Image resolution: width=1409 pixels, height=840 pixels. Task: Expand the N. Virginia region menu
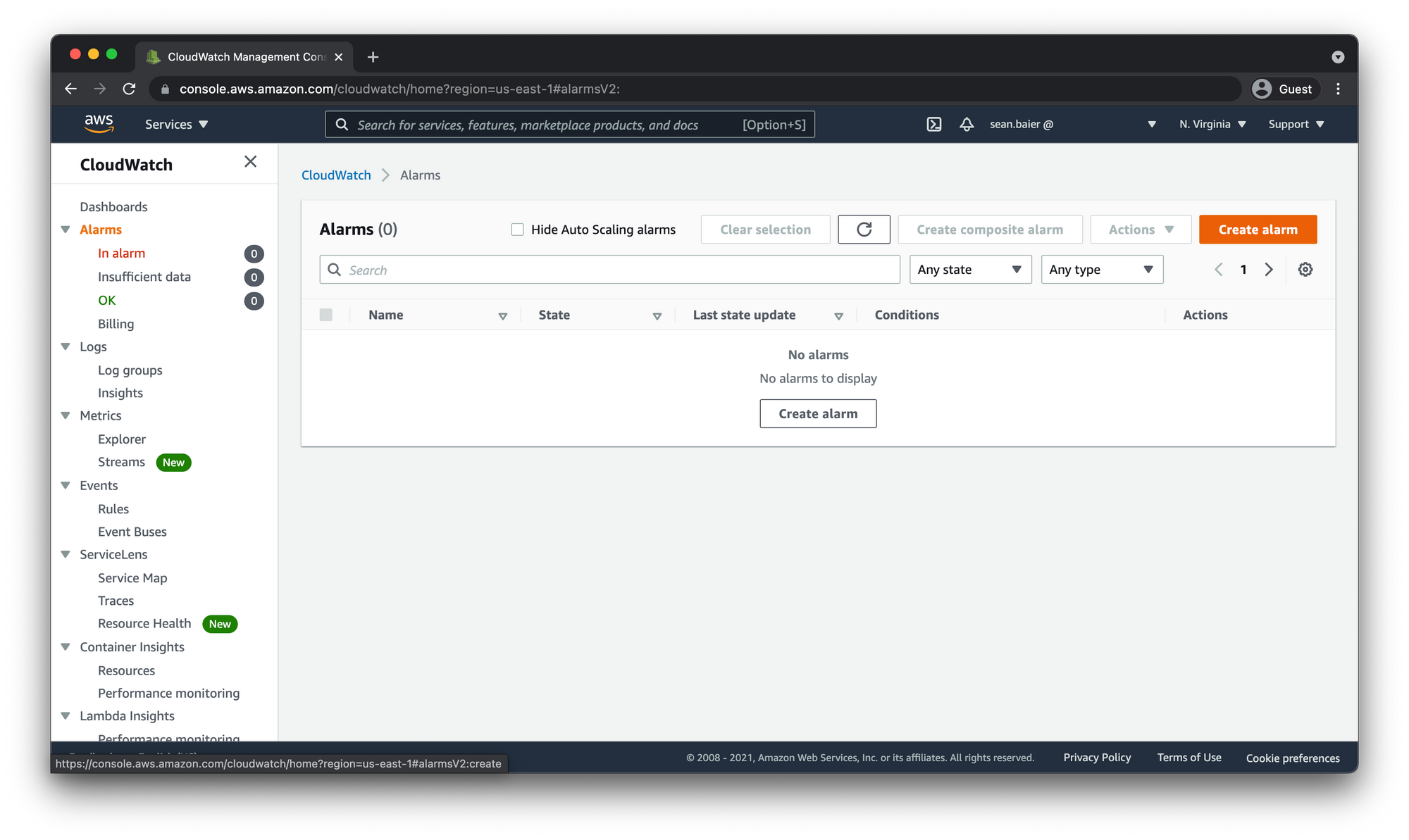click(x=1212, y=125)
